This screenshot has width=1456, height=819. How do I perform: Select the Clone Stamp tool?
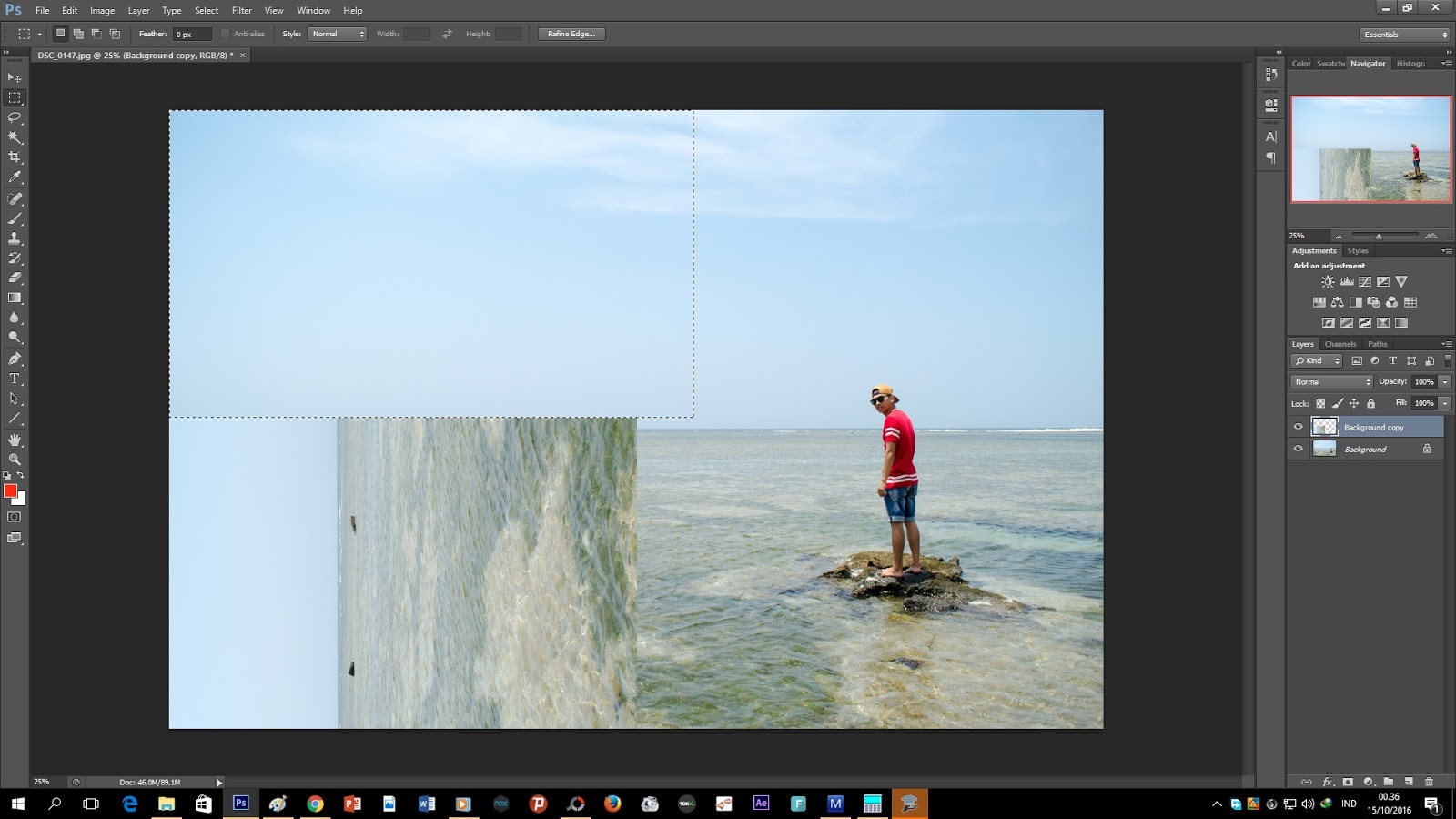pos(15,238)
